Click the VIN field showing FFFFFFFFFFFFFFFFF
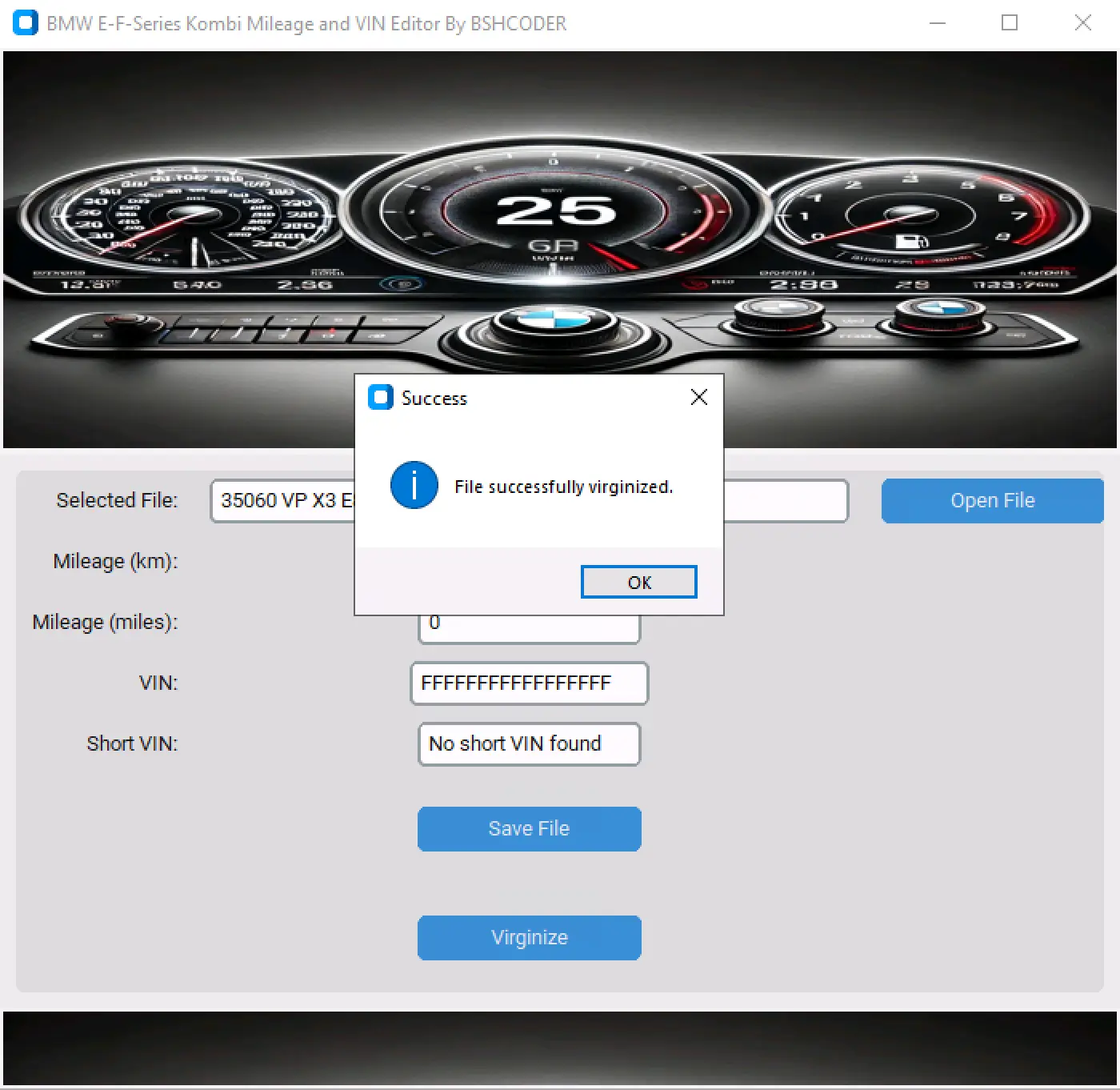The width and height of the screenshot is (1120, 1090). click(529, 683)
